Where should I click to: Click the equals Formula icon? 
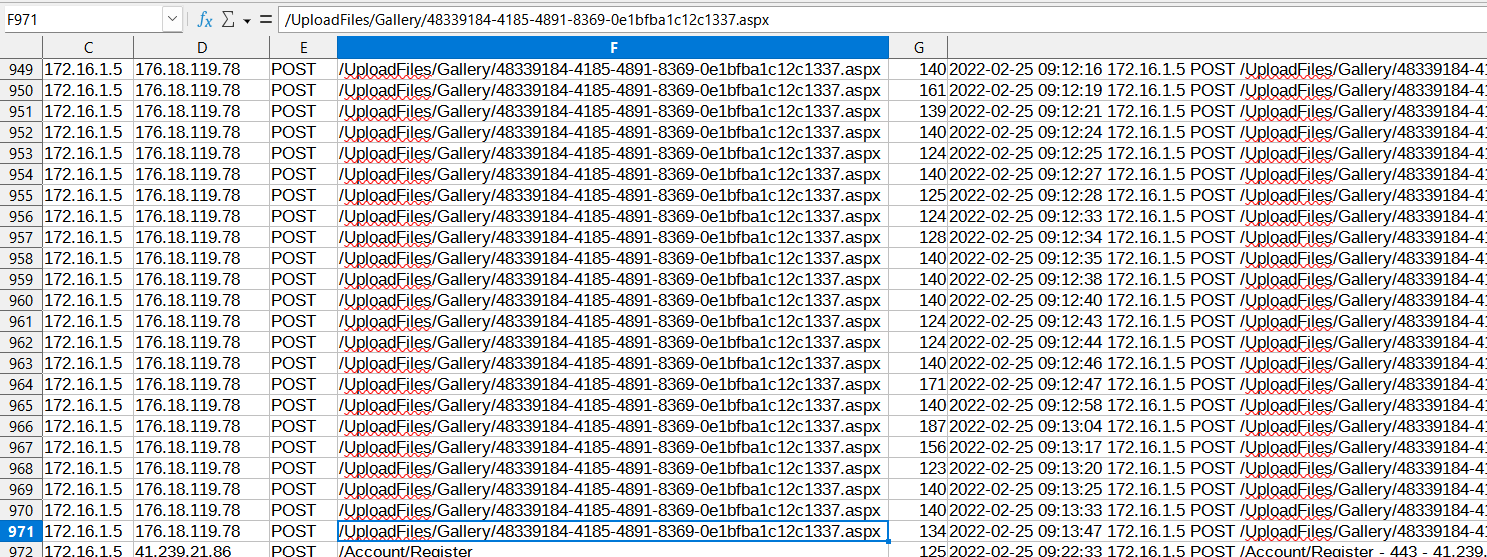(x=265, y=20)
